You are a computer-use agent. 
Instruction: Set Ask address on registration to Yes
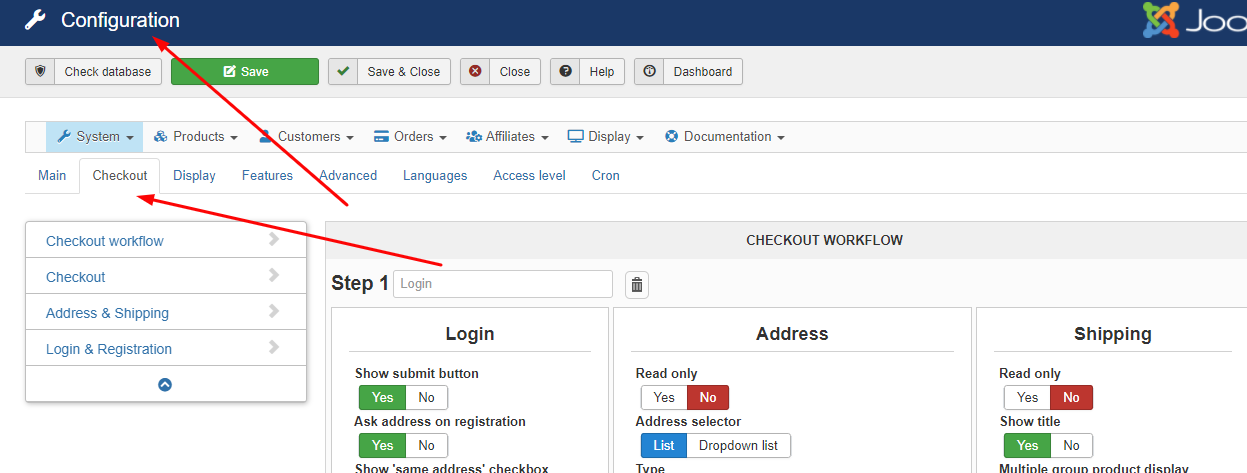click(x=382, y=445)
